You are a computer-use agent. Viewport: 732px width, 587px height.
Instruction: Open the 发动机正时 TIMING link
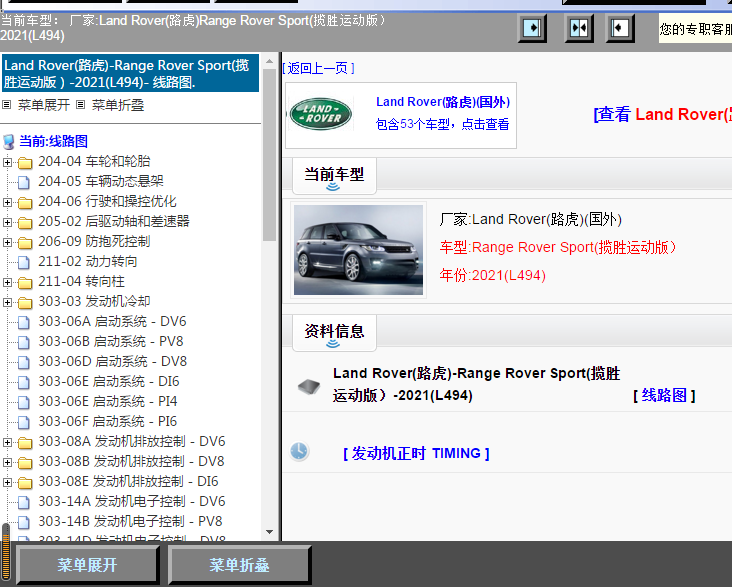pos(416,453)
